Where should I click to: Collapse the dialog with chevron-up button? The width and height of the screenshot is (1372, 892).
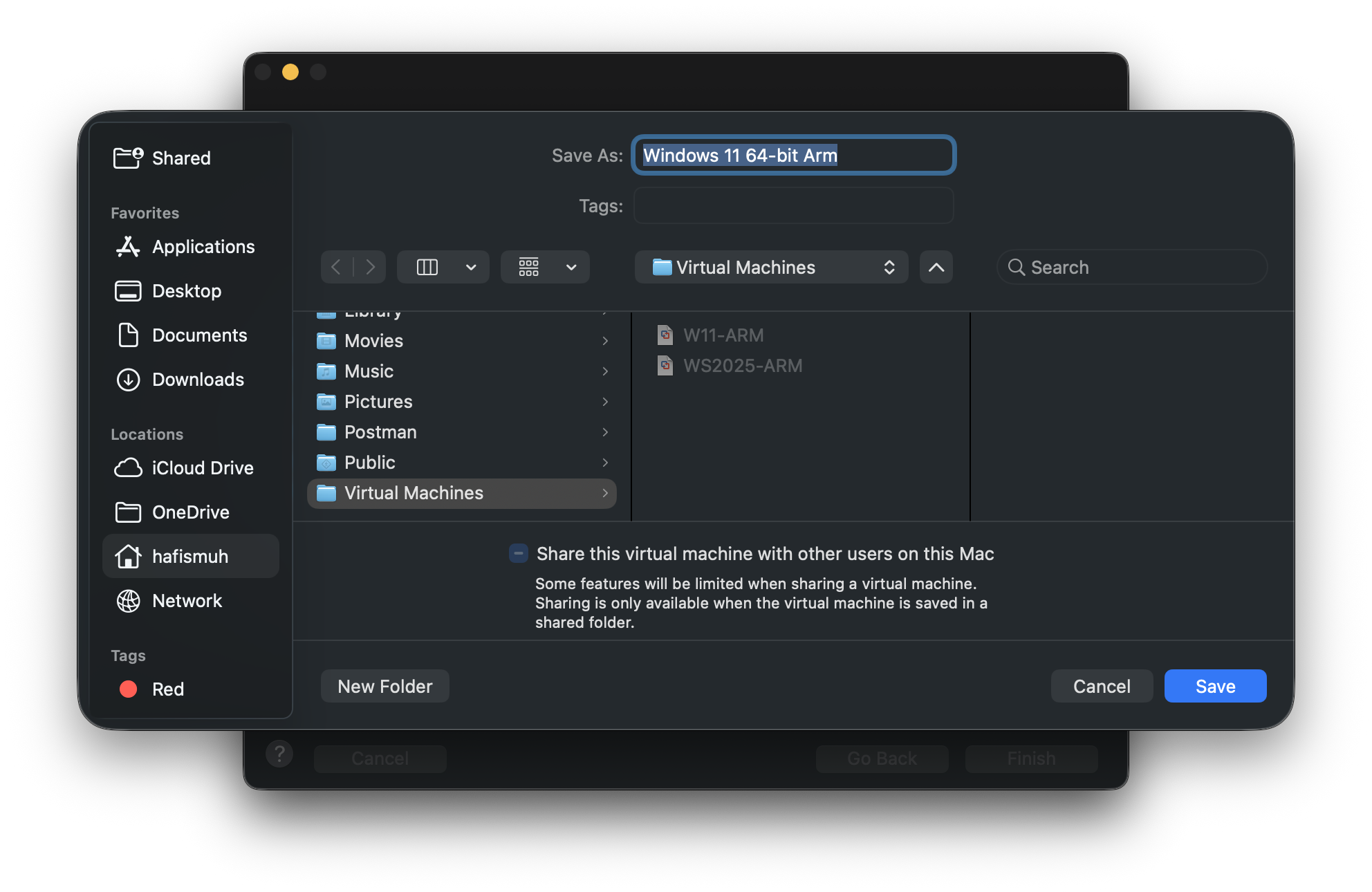pos(936,267)
